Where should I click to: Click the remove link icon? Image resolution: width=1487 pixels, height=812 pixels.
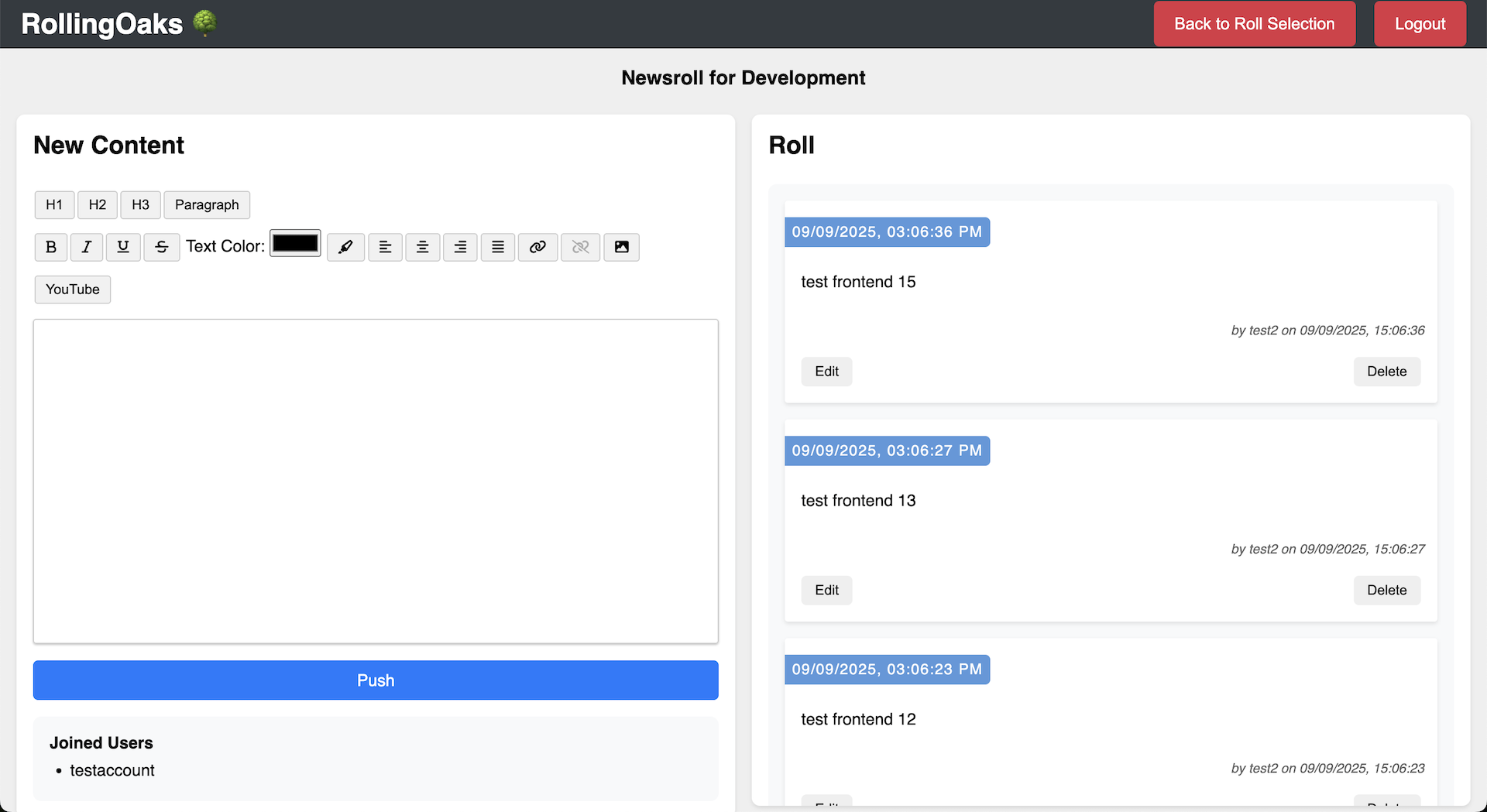(x=580, y=247)
